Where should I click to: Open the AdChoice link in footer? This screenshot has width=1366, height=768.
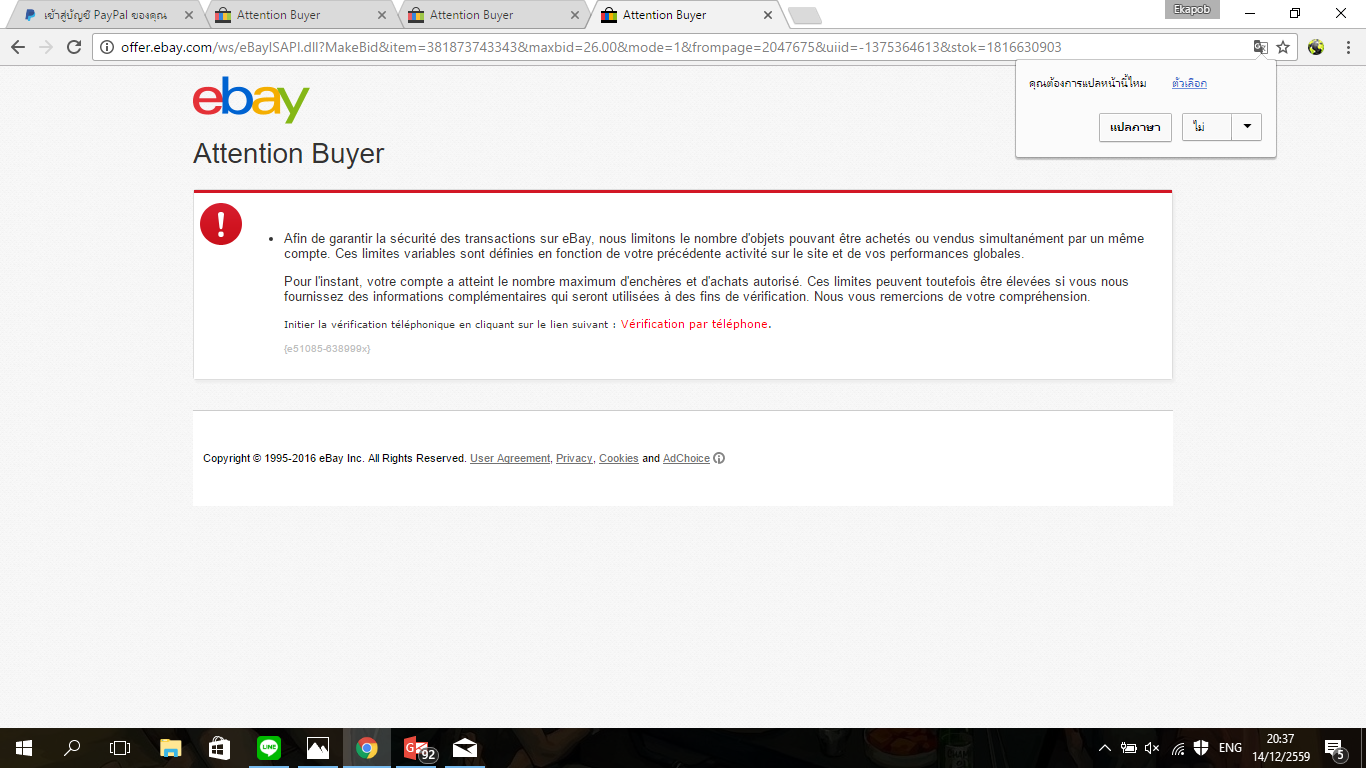[686, 459]
